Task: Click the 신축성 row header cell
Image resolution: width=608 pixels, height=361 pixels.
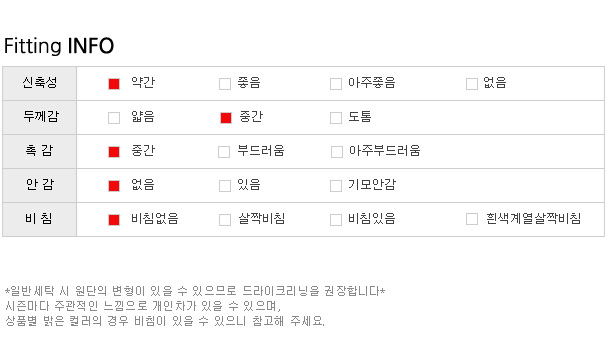Action: coord(40,83)
